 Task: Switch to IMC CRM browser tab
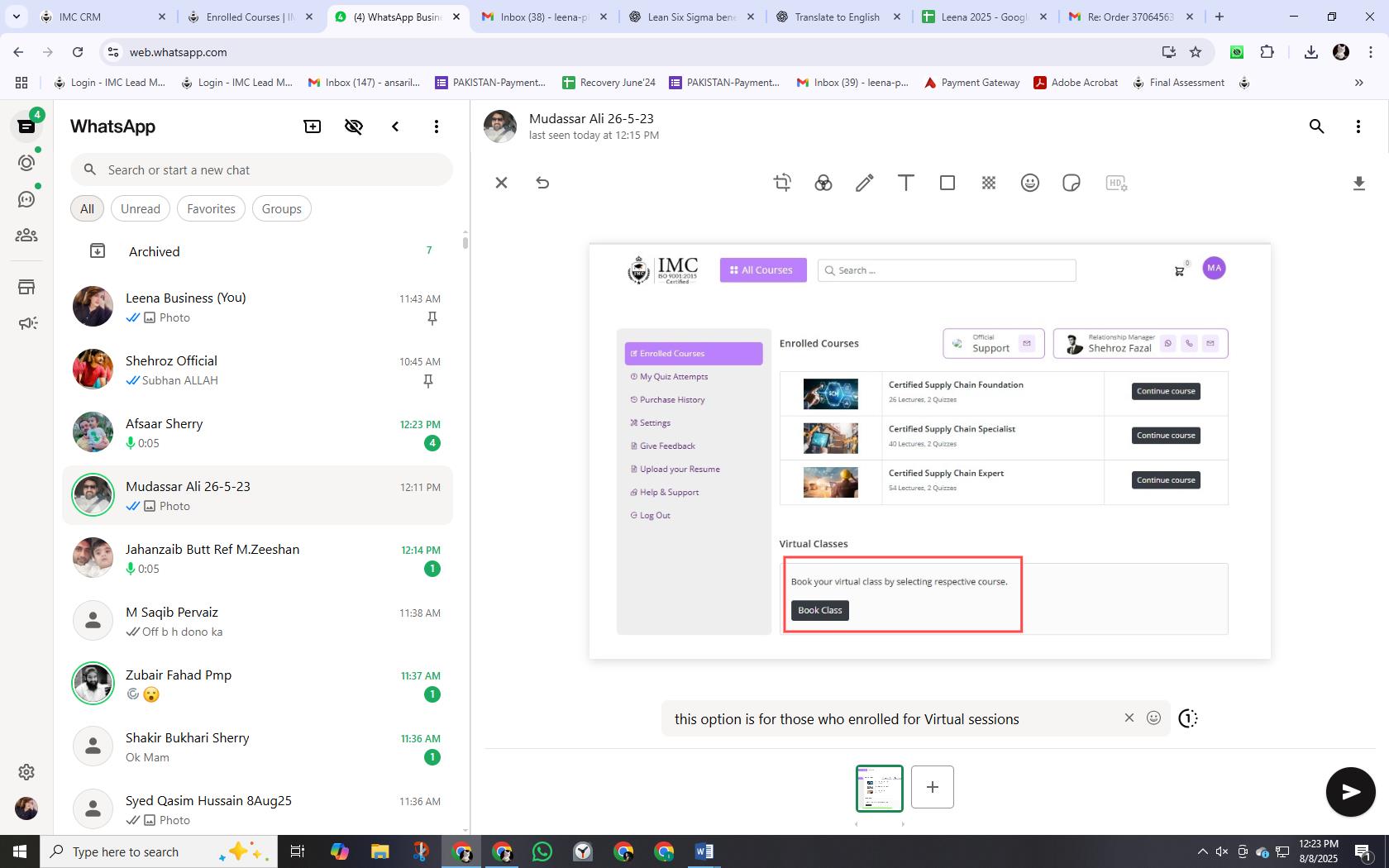[x=102, y=17]
